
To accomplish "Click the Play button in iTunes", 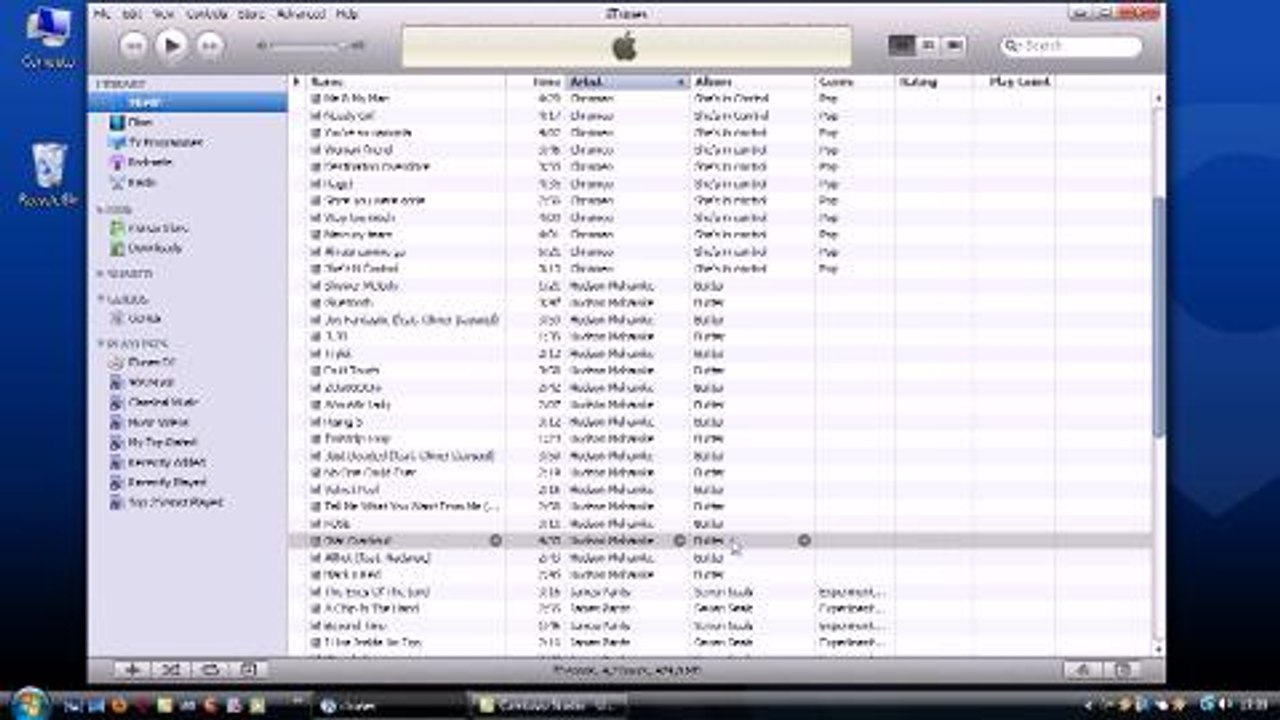I will coord(172,45).
